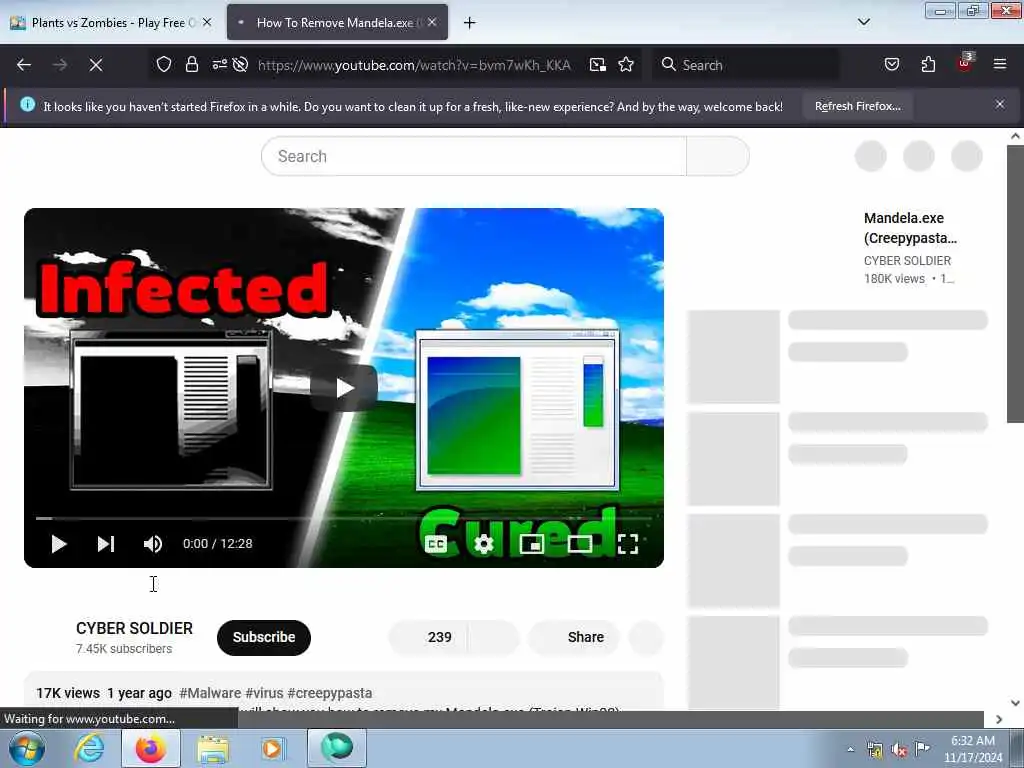Toggle closed captions CC button
Screen dimensions: 1024x768
[x=436, y=543]
